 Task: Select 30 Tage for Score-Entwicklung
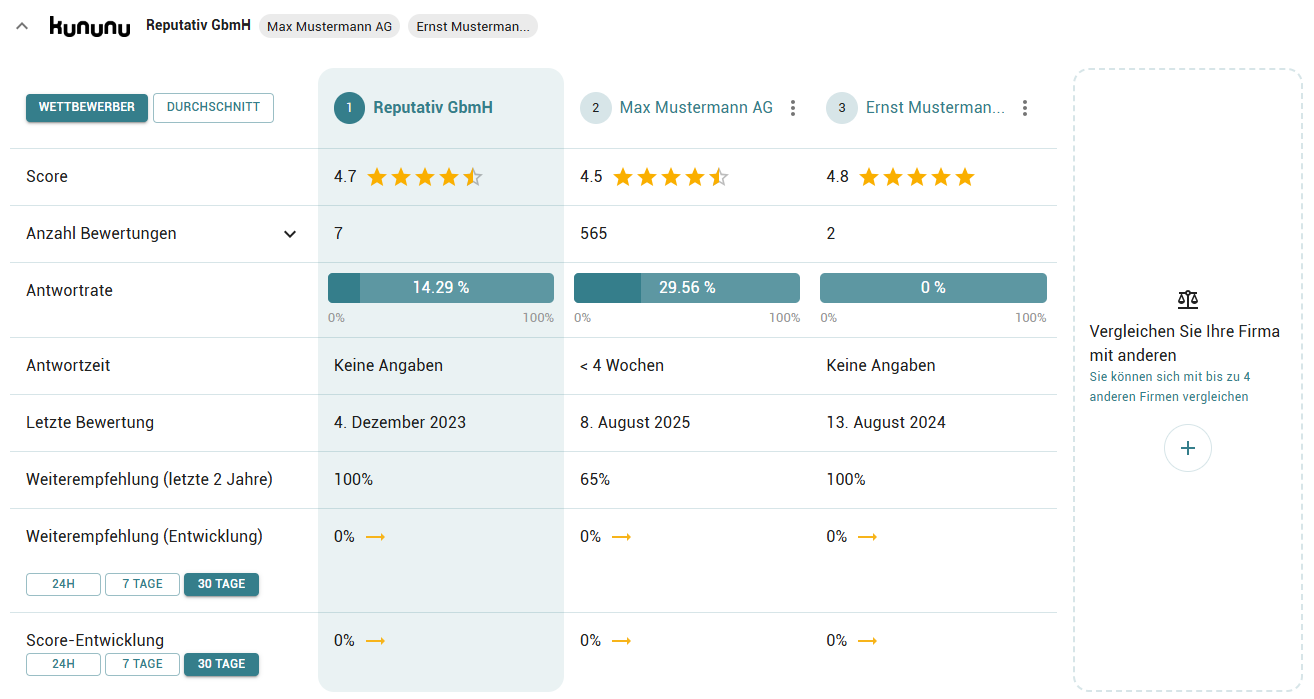coord(221,664)
